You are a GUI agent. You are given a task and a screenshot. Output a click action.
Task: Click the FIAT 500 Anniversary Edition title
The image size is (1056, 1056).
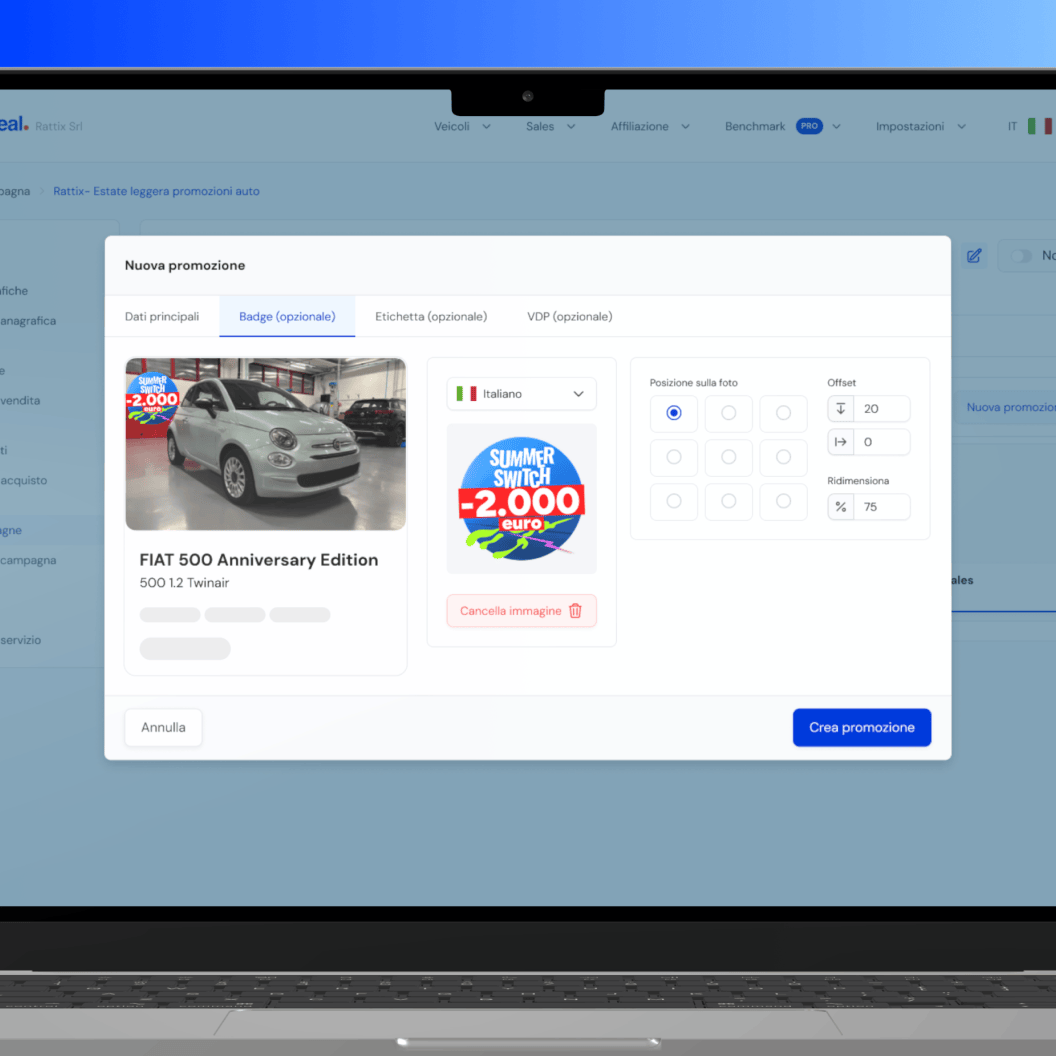tap(259, 560)
